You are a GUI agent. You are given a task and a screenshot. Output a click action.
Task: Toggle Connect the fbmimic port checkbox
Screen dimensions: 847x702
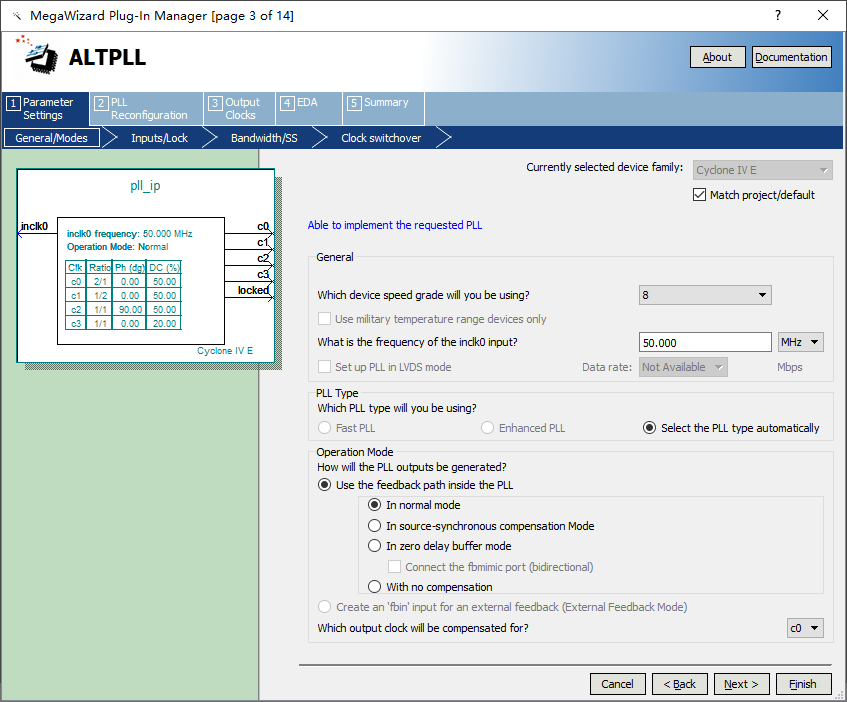(x=394, y=566)
